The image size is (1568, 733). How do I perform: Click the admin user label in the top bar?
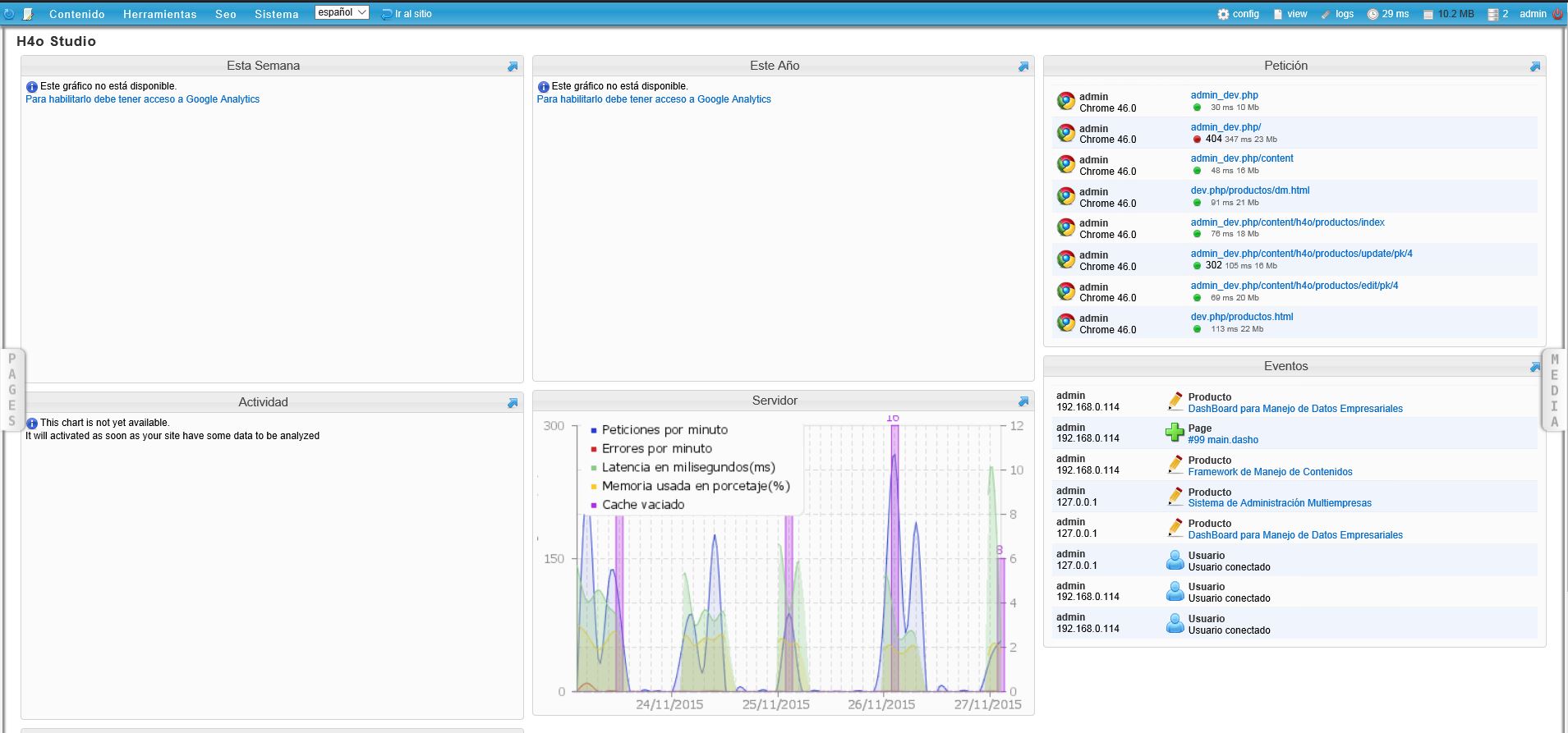point(1533,14)
